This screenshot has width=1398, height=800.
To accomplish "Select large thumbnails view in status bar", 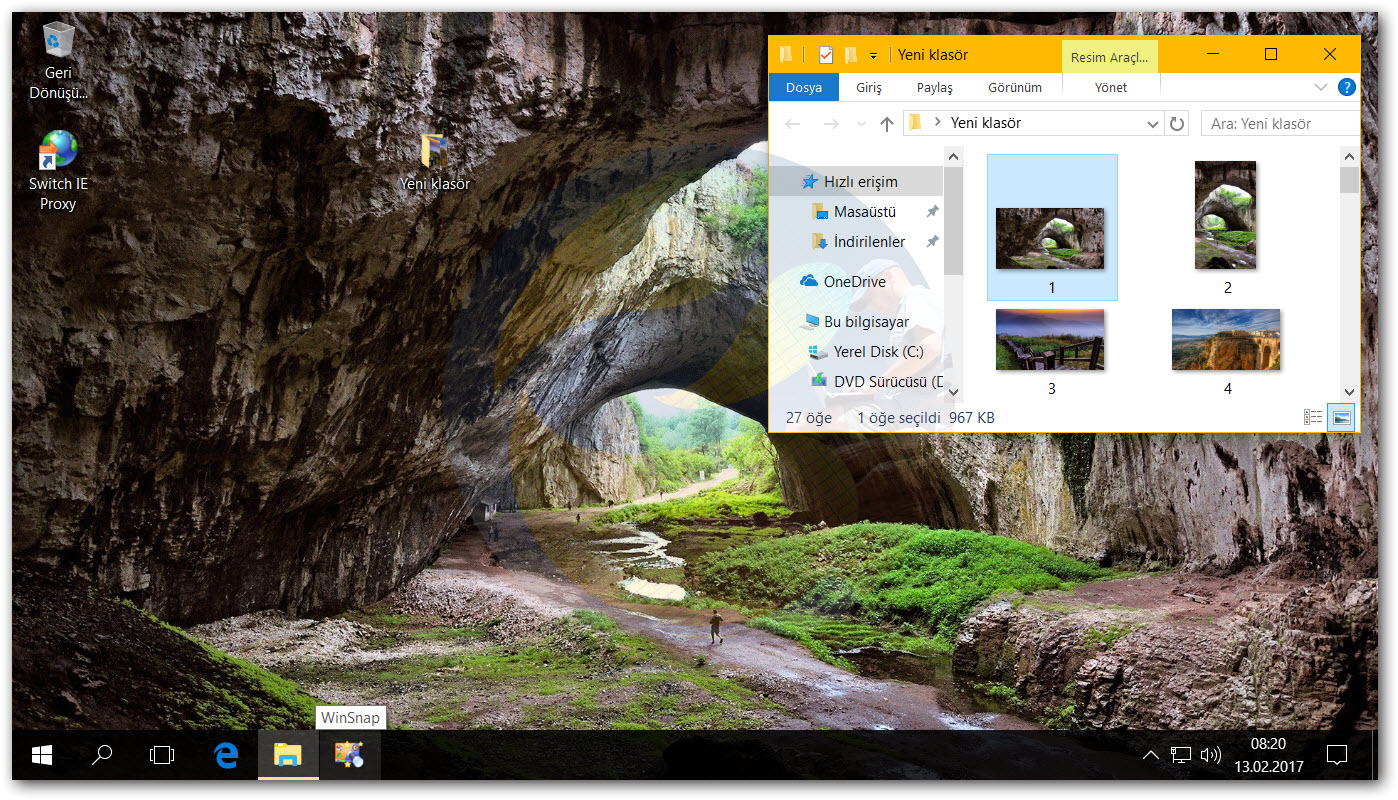I will [1340, 417].
